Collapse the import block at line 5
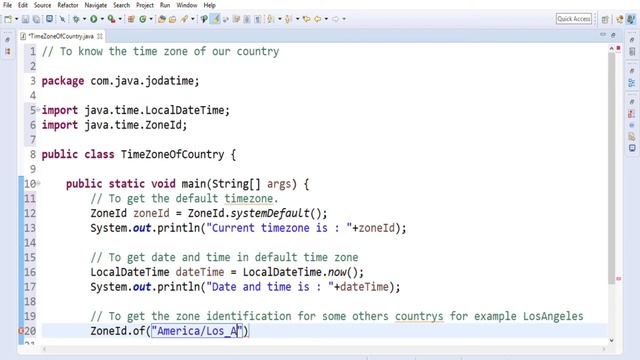This screenshot has width=640, height=360. (x=38, y=109)
